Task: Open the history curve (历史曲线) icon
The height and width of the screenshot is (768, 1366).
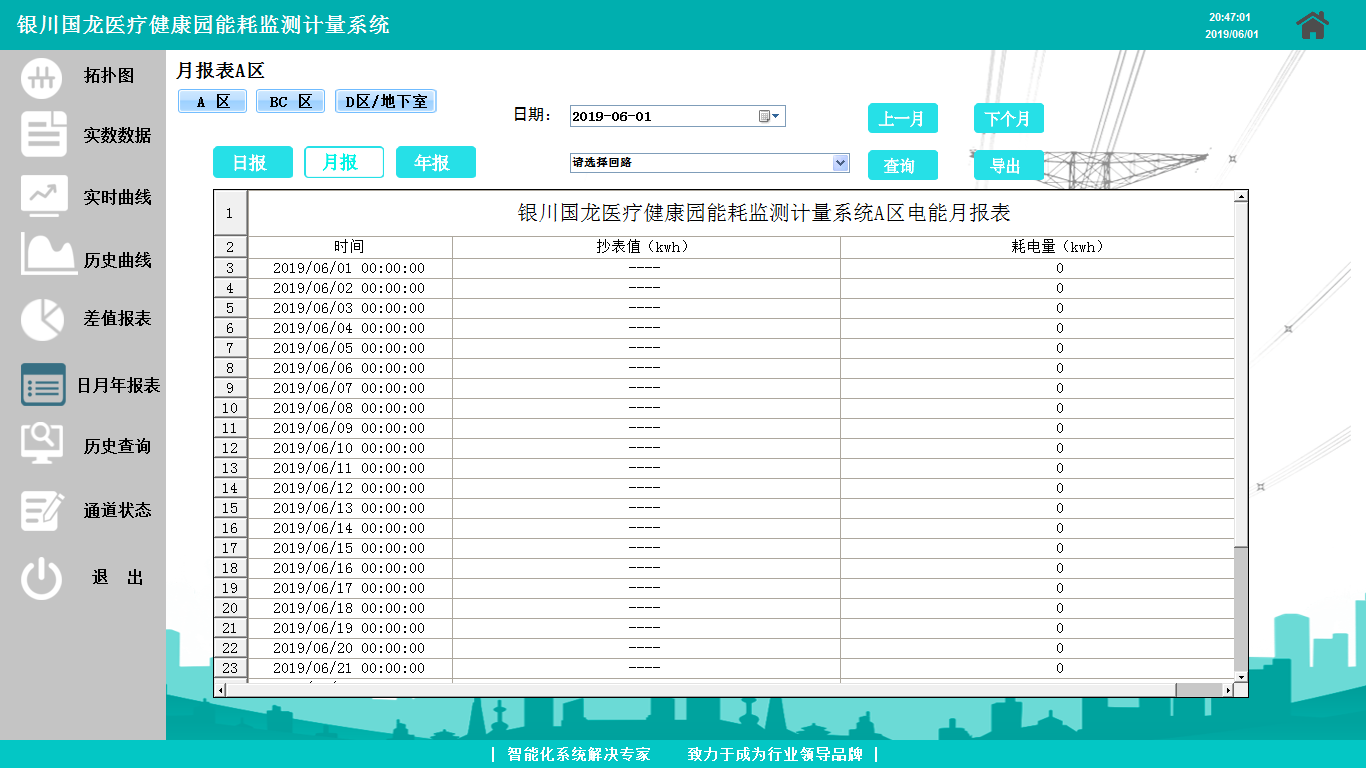Action: (48, 256)
